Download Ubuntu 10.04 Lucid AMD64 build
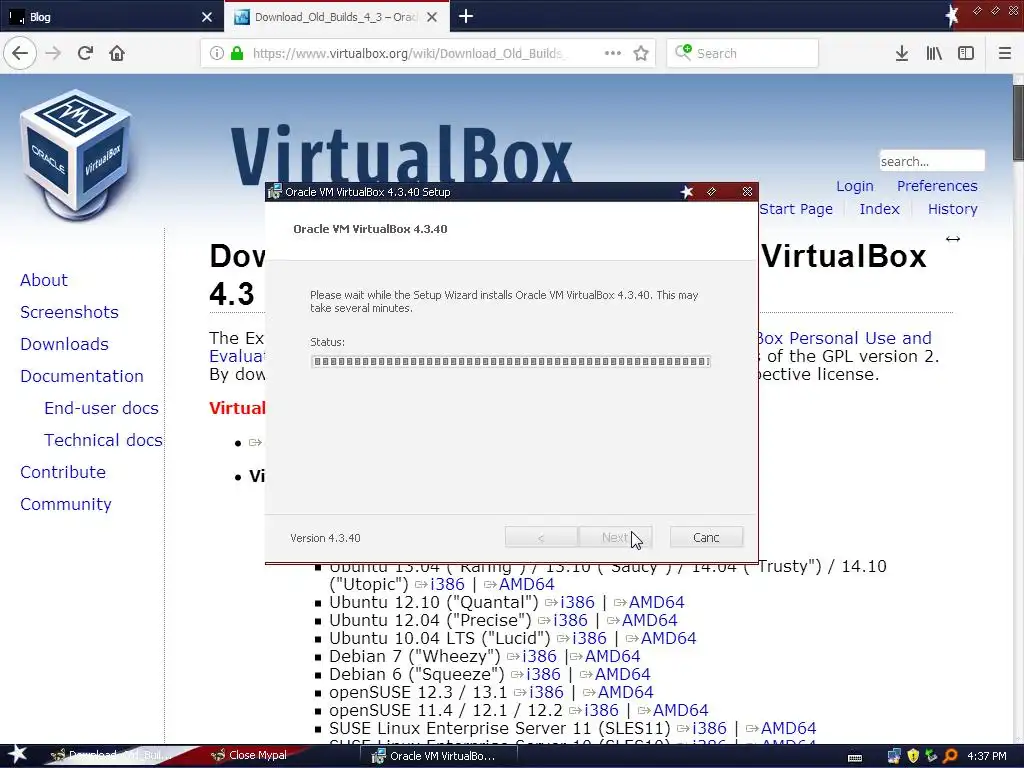The height and width of the screenshot is (768, 1024). pos(668,638)
